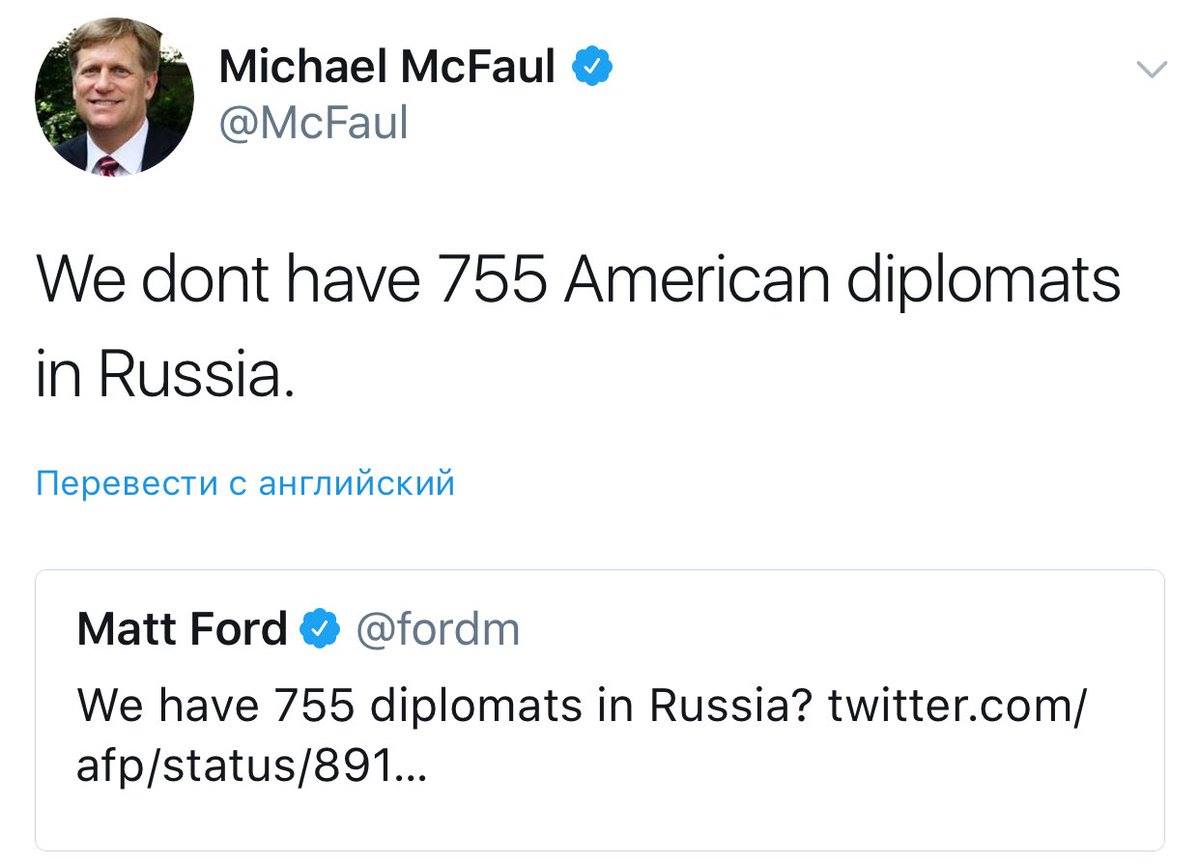Open Matt Ford's name in quoted tweet

click(x=182, y=630)
